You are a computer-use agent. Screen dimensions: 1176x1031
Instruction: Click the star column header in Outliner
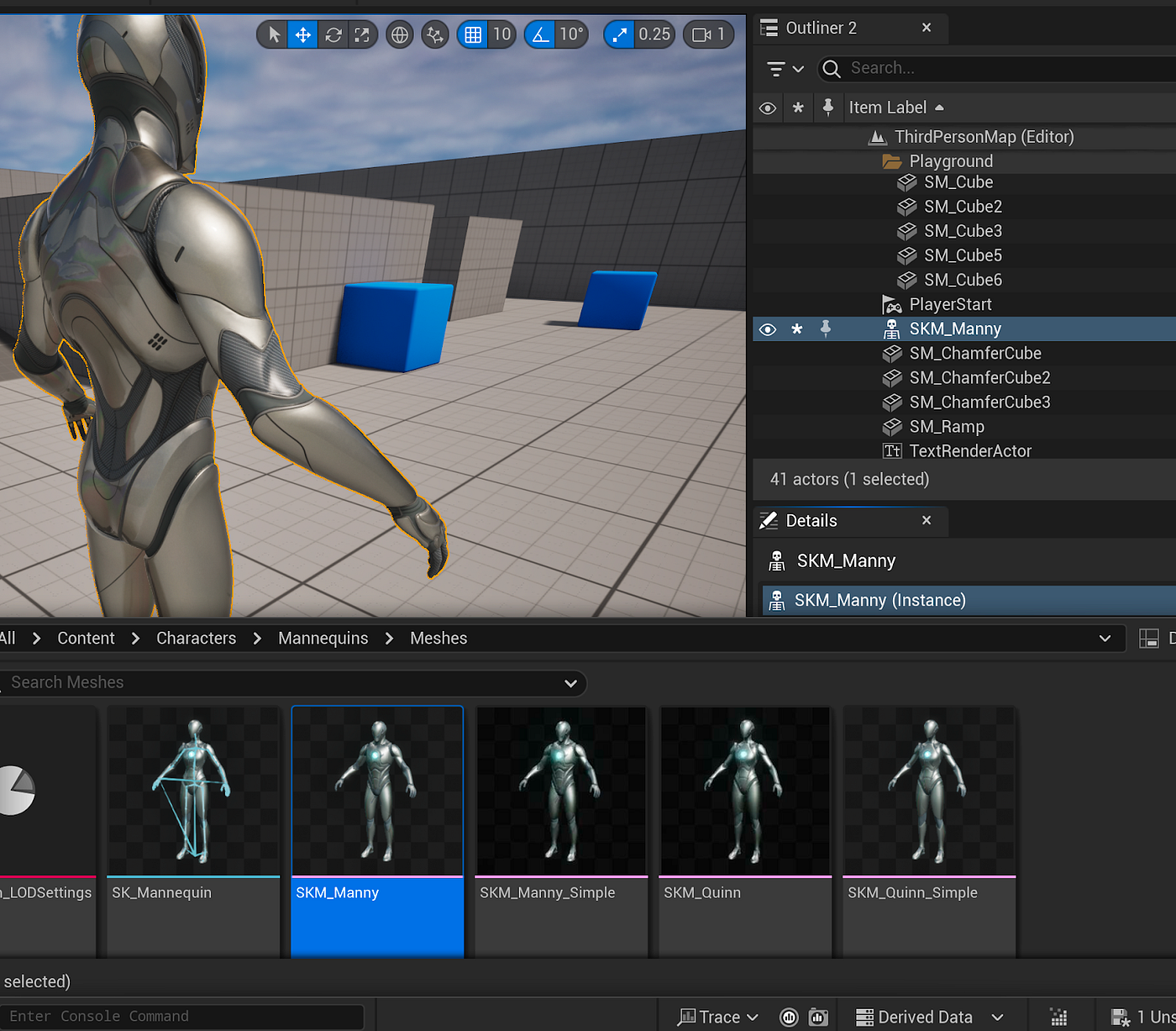coord(798,108)
